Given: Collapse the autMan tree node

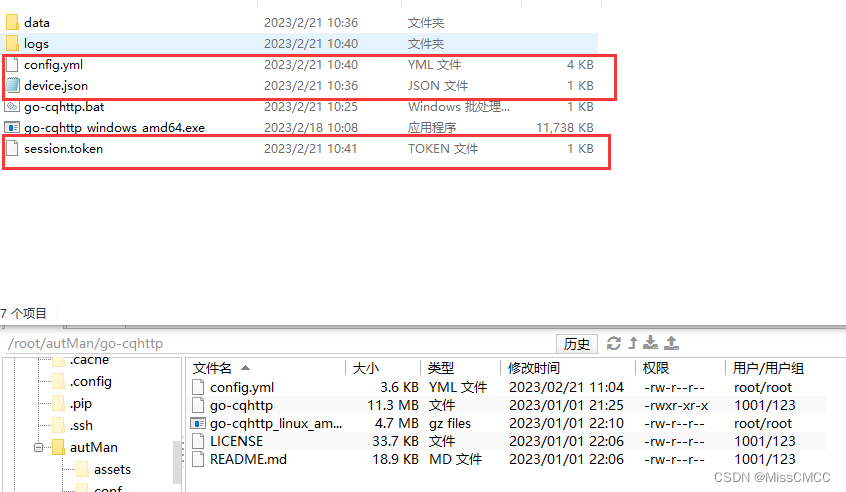Looking at the screenshot, I should coord(38,447).
